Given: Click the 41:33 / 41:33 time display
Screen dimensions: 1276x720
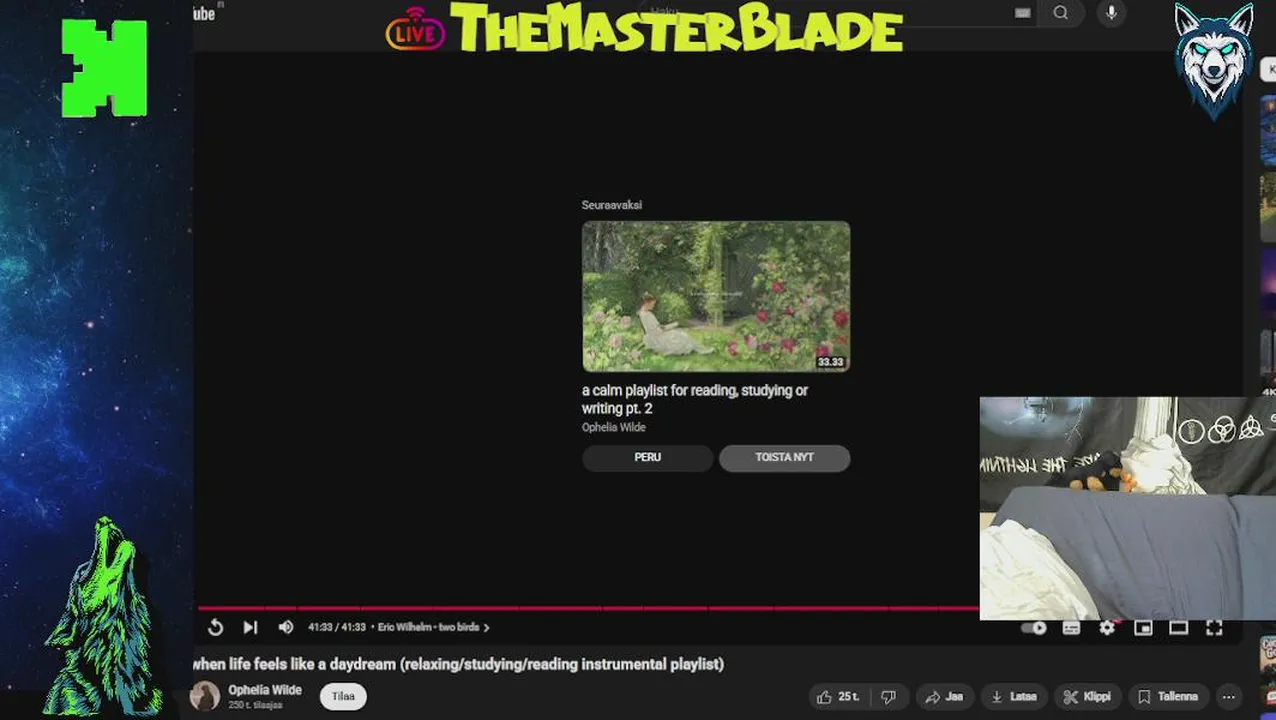Looking at the screenshot, I should point(337,627).
